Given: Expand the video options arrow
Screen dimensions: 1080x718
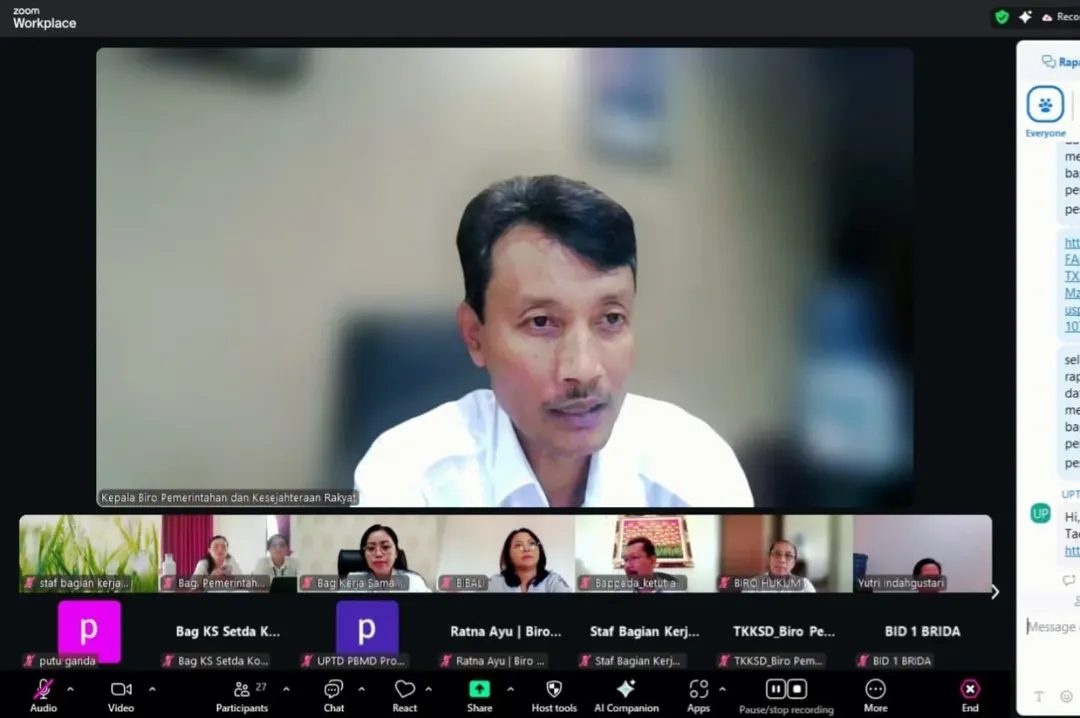Looking at the screenshot, I should tap(152, 689).
